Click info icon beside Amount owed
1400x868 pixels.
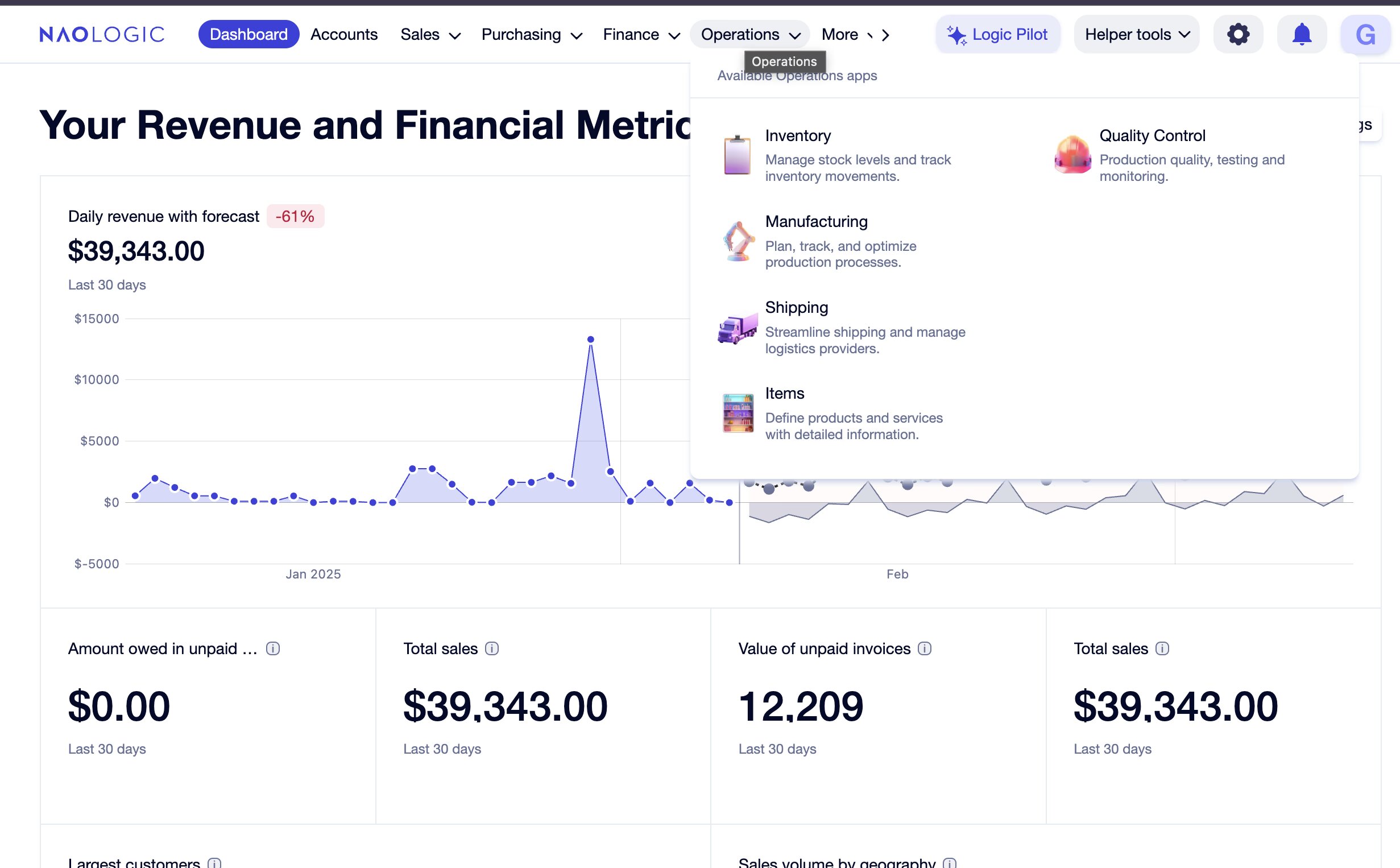click(x=272, y=648)
